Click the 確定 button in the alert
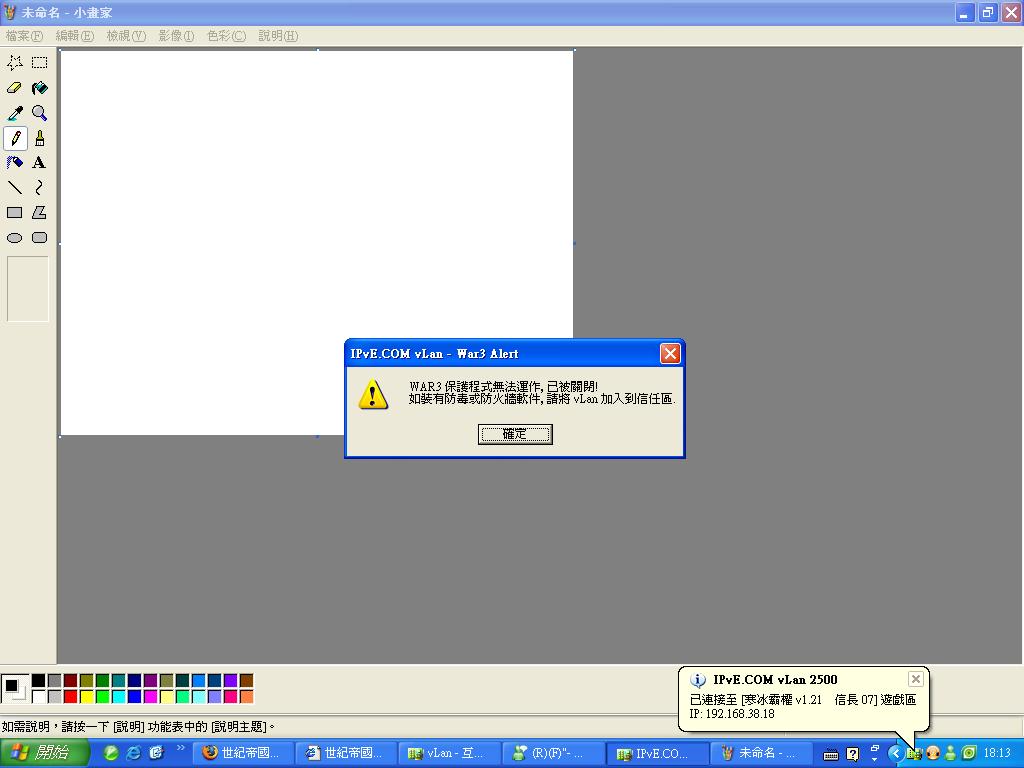 coord(515,434)
